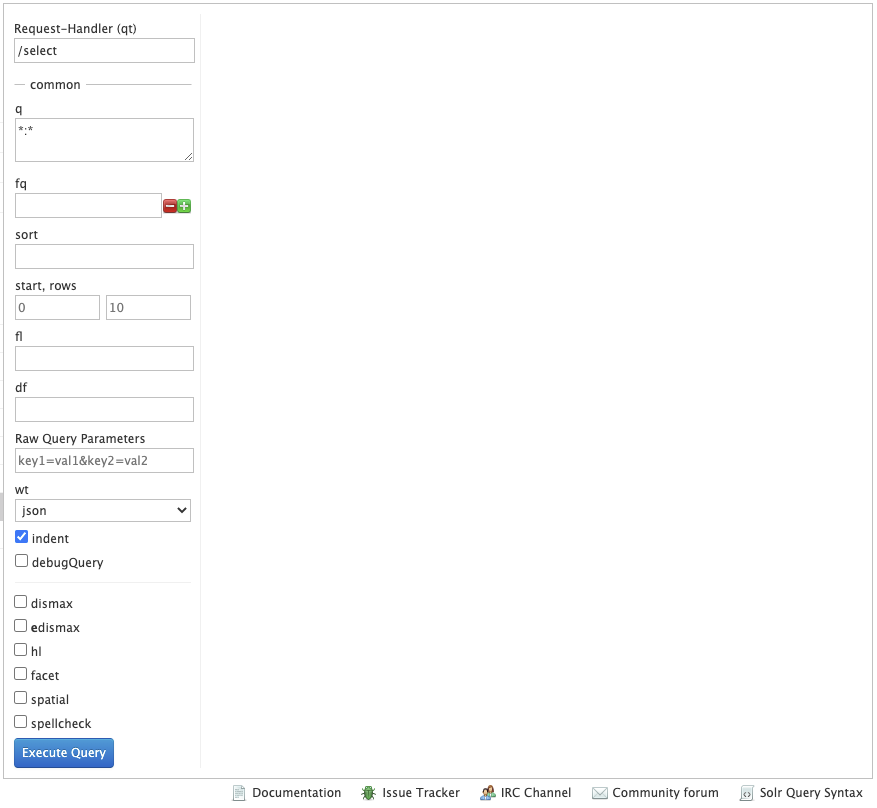Click the wt label text
The image size is (877, 808).
point(22,490)
